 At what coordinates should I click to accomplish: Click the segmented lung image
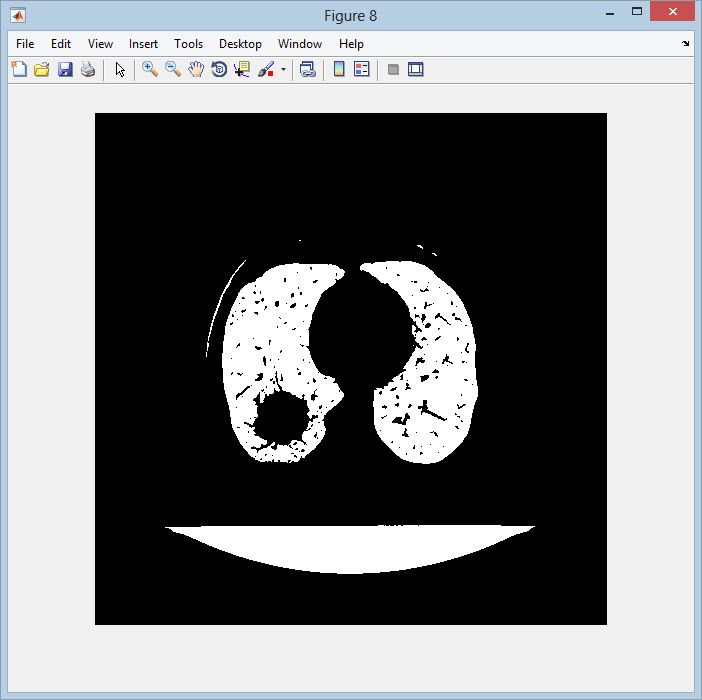pos(351,369)
